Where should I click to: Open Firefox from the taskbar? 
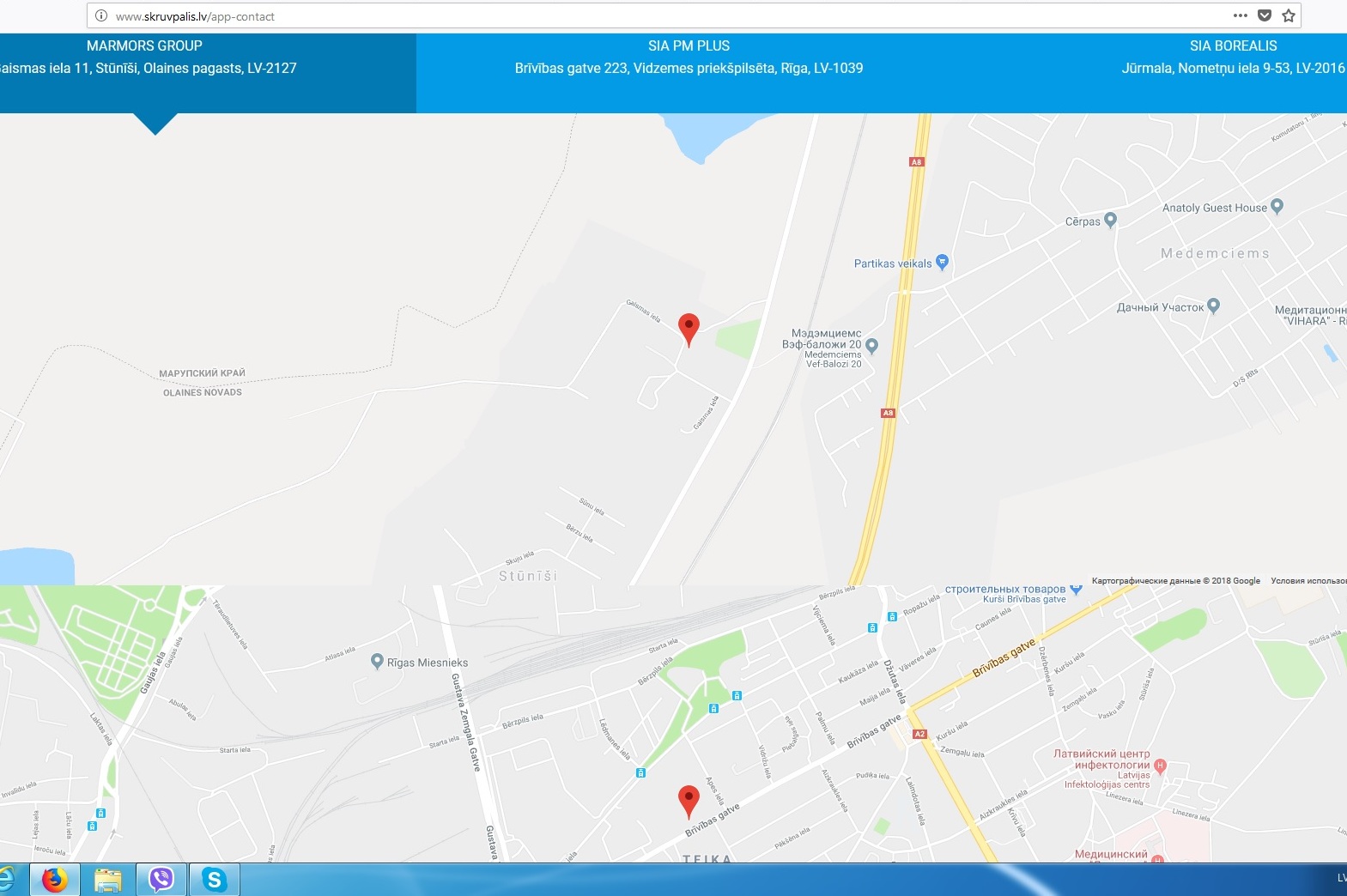pos(54,880)
